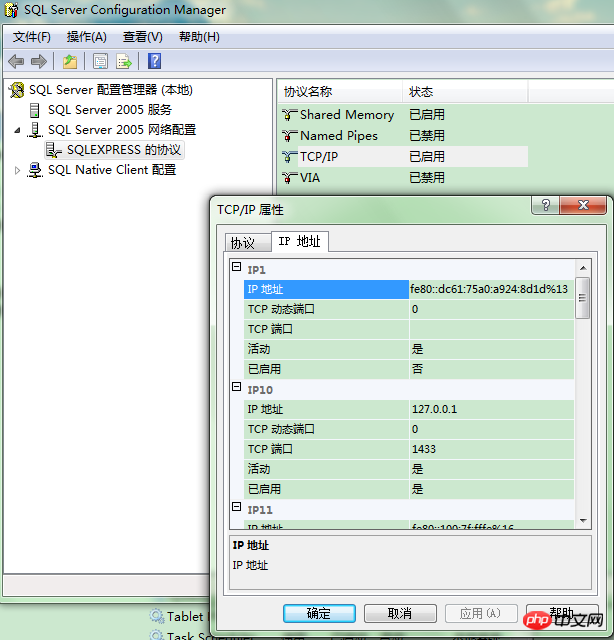The image size is (614, 640).
Task: Click the SQL Server Configuration Manager title icon
Action: click(x=11, y=10)
